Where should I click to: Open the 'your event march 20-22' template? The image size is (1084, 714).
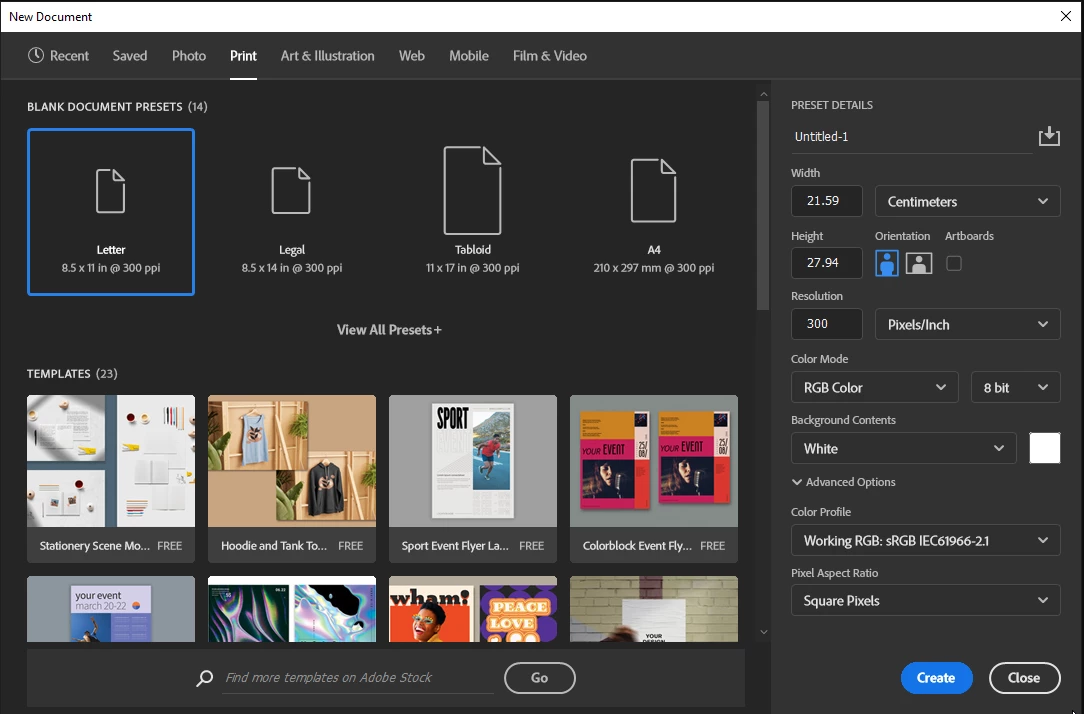pyautogui.click(x=111, y=609)
